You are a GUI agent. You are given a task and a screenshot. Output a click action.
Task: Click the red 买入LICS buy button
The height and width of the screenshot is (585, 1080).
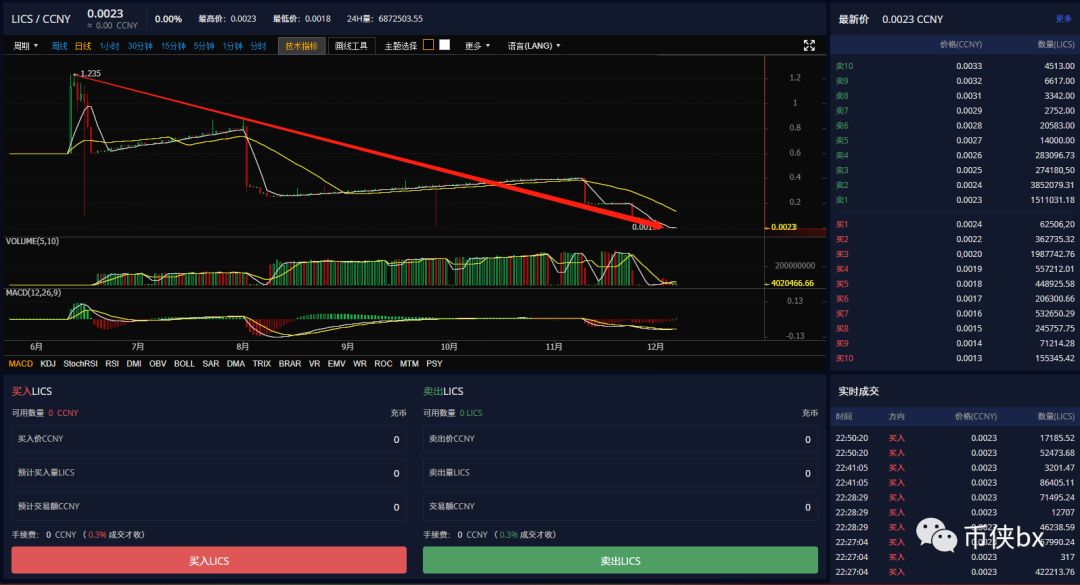[x=209, y=560]
